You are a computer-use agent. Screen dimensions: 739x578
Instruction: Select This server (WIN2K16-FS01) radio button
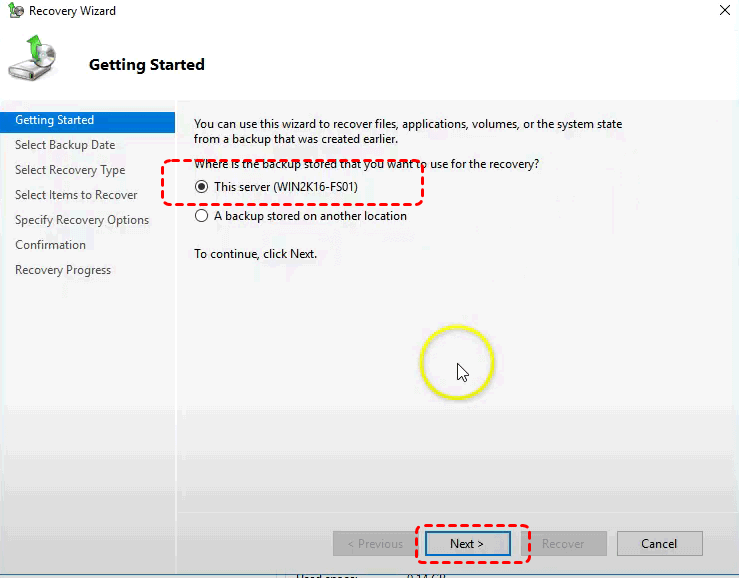coord(202,186)
